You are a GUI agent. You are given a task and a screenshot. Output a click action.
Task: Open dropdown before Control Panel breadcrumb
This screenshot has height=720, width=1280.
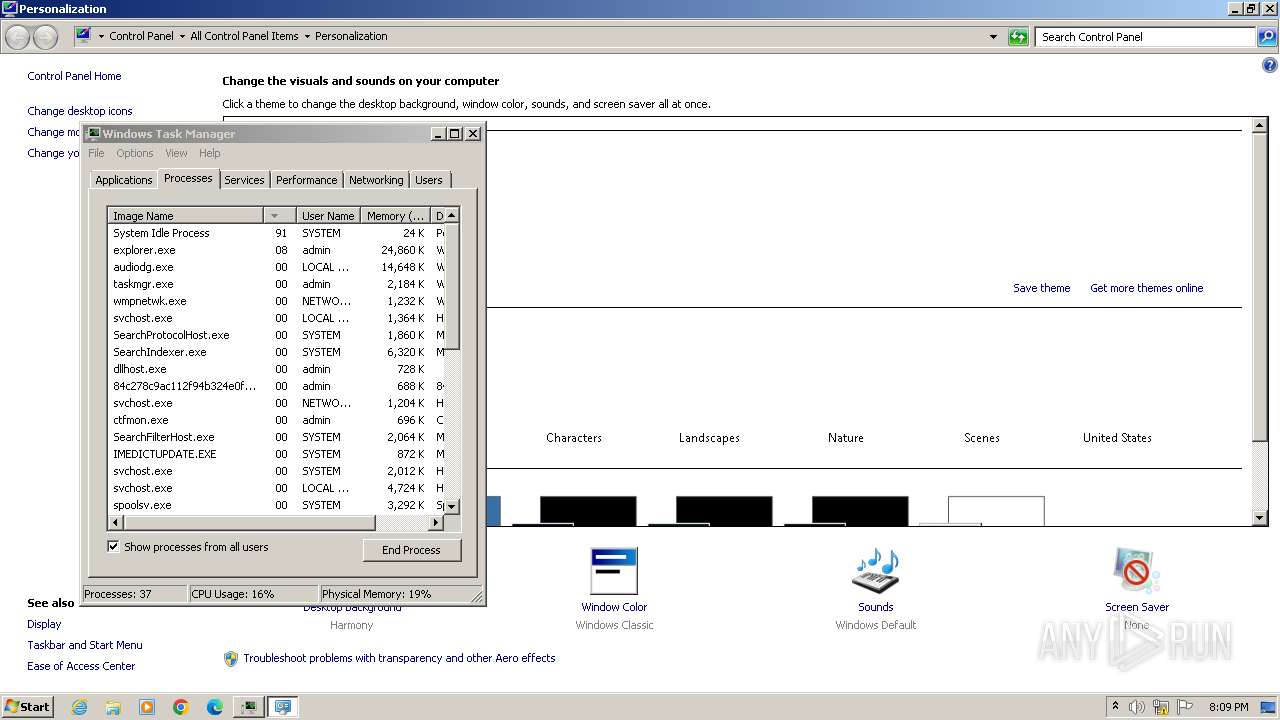(101, 36)
